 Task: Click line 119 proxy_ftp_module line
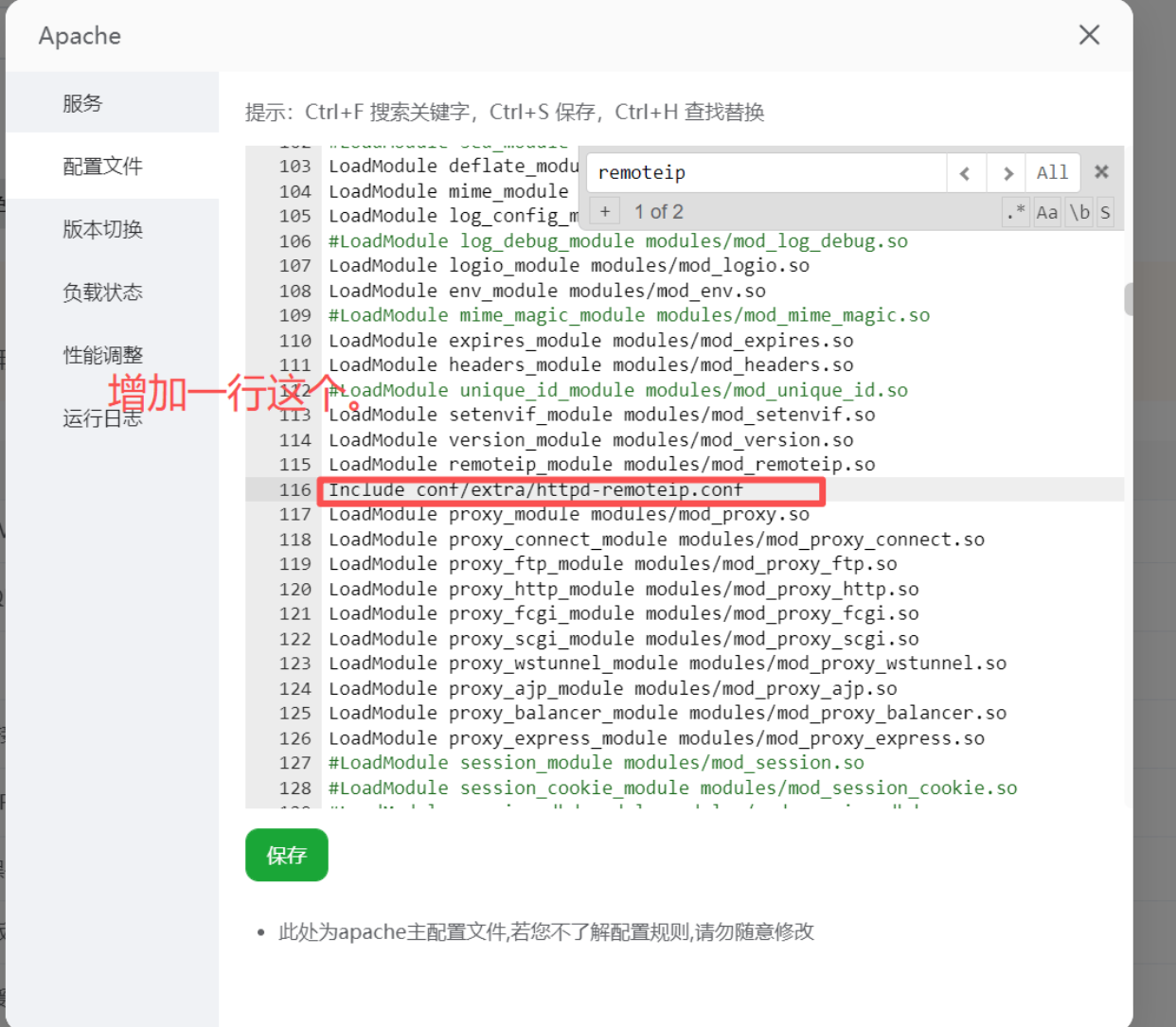pos(613,564)
